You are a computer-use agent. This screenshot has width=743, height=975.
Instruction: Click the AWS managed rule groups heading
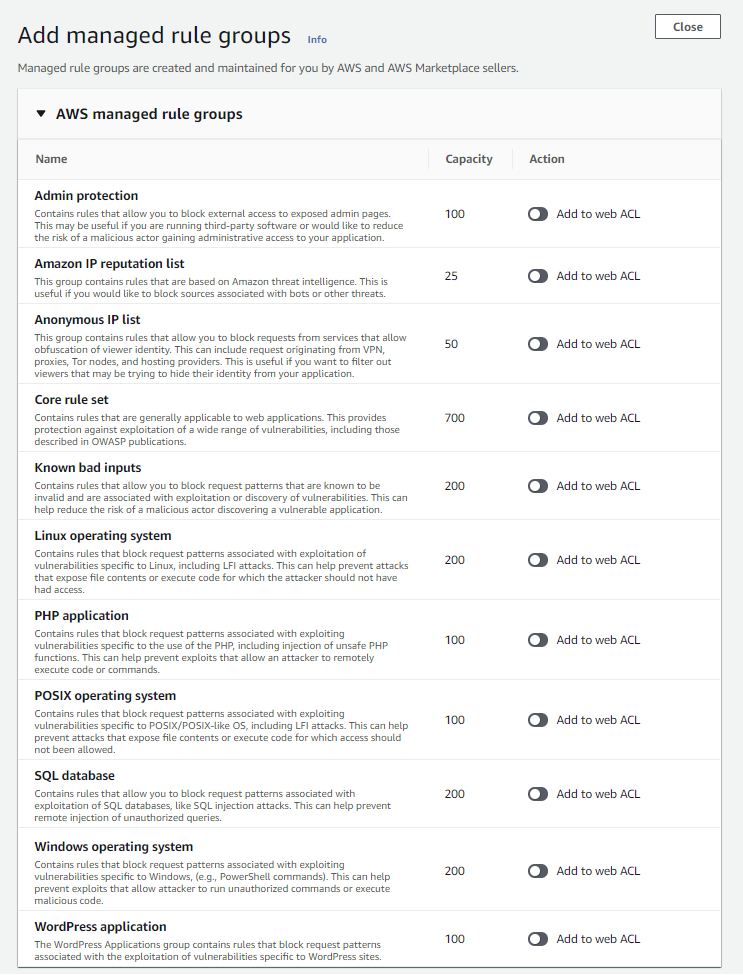pos(149,114)
